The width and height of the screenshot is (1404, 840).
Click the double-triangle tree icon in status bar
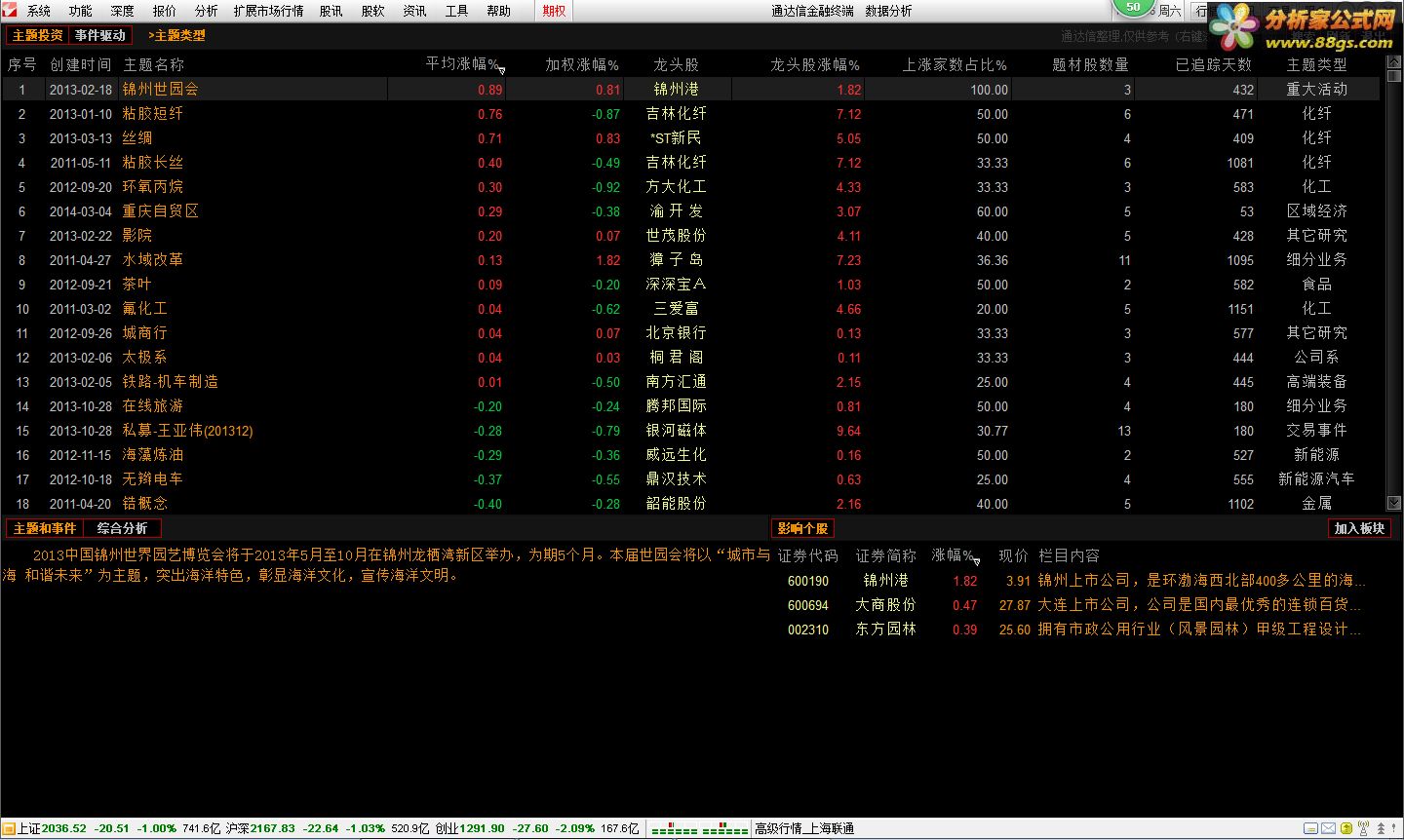tap(1381, 828)
